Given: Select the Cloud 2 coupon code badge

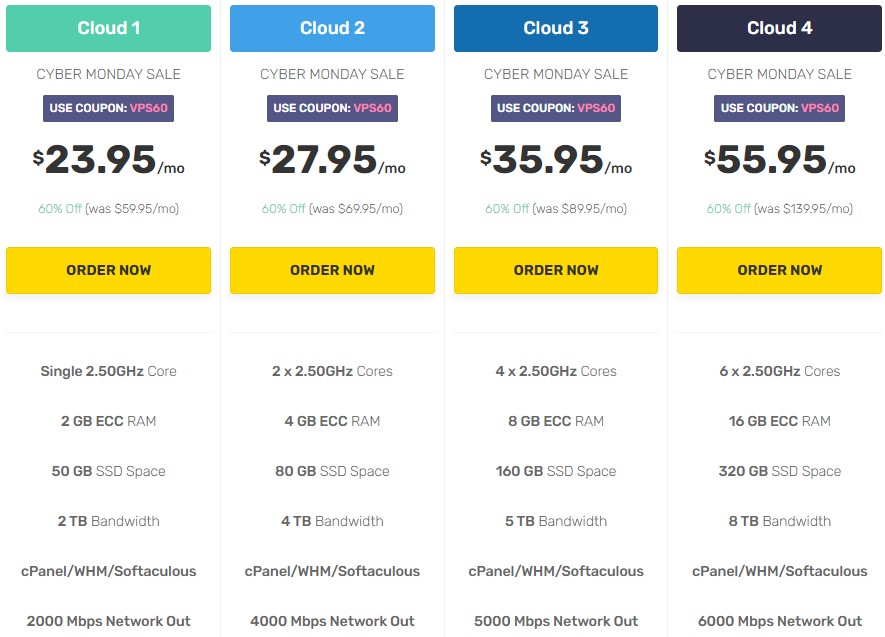Looking at the screenshot, I should click(332, 108).
